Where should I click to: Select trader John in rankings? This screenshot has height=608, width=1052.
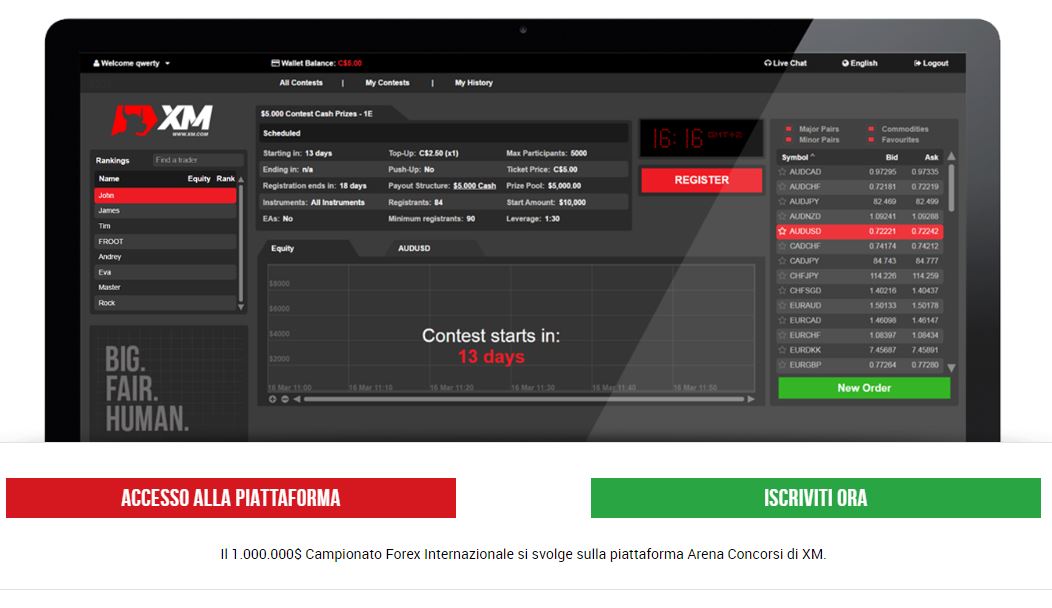pyautogui.click(x=165, y=195)
